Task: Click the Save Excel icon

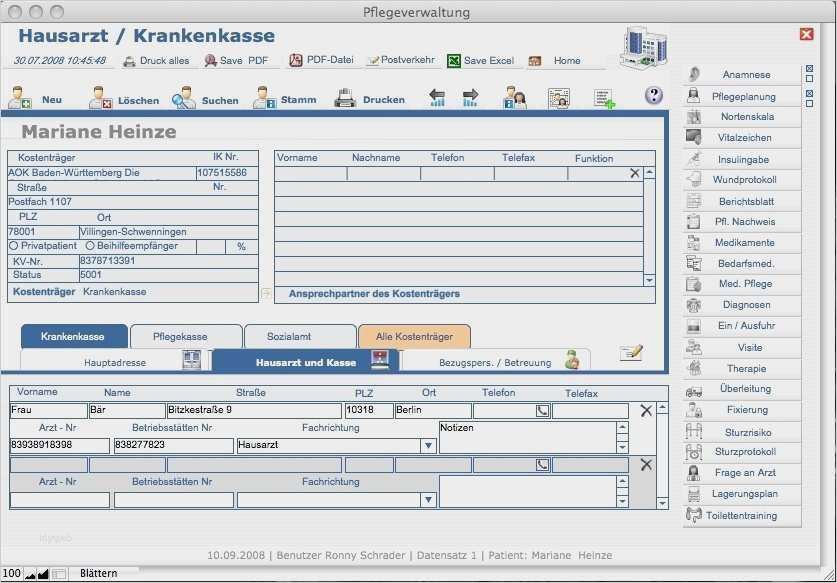Action: 454,61
